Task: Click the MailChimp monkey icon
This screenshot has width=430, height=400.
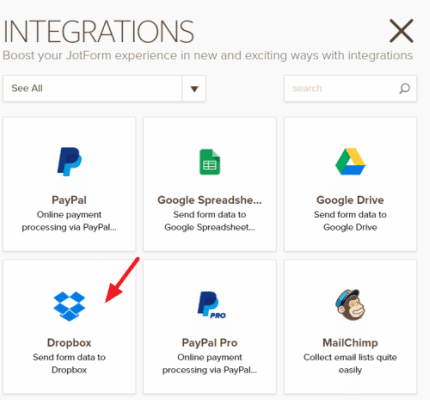Action: point(350,305)
